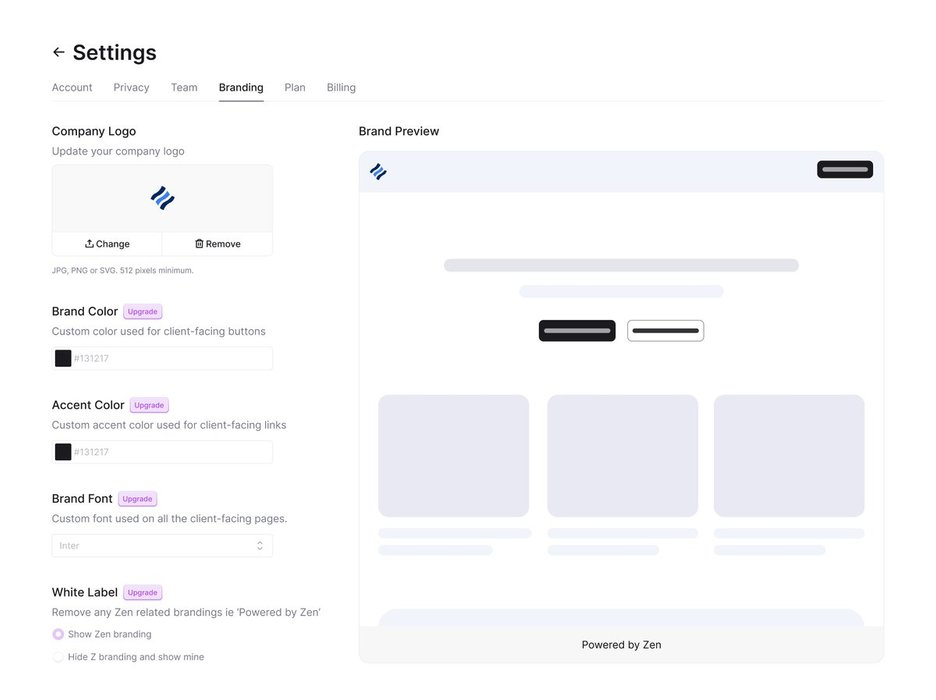Click the Upgrade badge next to White Label

pyautogui.click(x=142, y=593)
